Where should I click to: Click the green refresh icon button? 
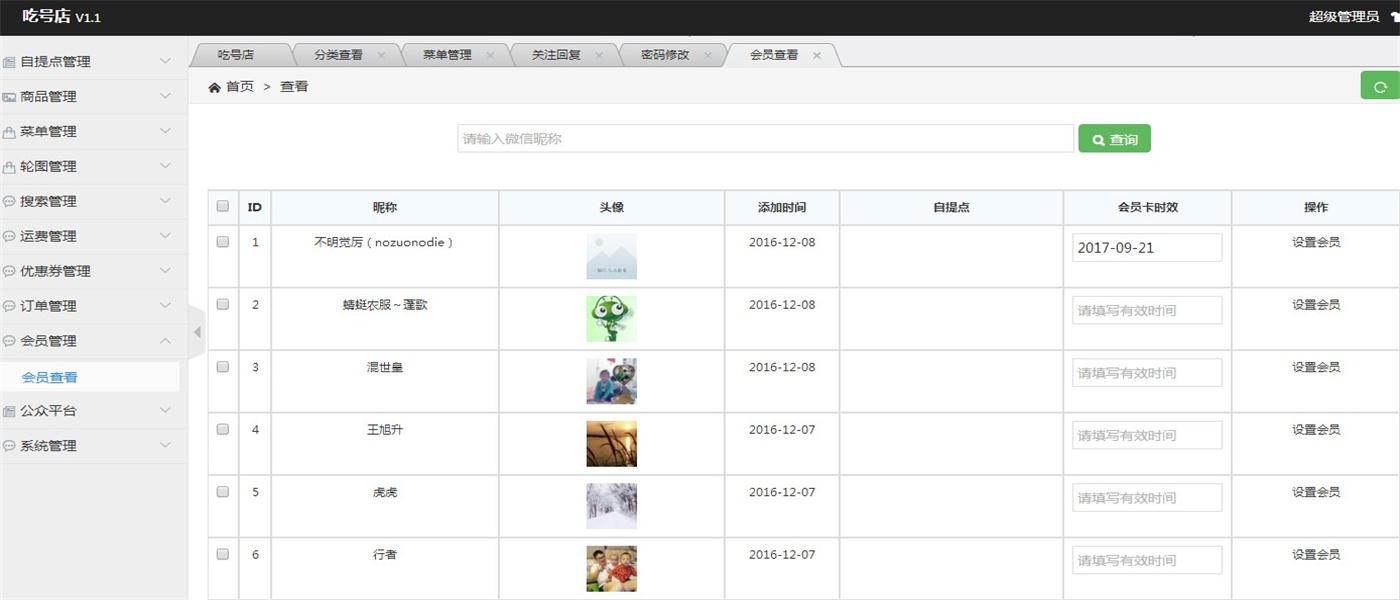click(1380, 86)
